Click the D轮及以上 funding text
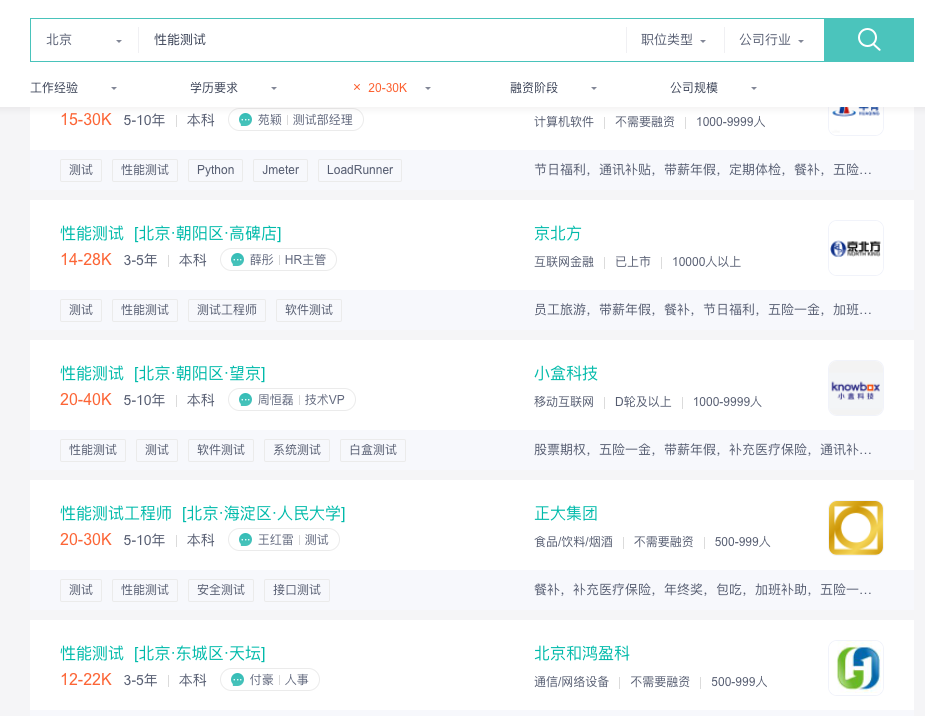Screen dimensions: 925x716 pyautogui.click(x=643, y=402)
